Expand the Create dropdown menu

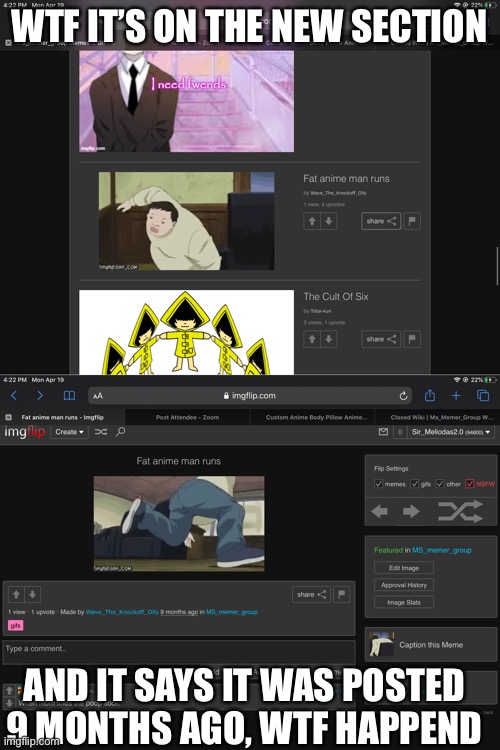tap(69, 432)
